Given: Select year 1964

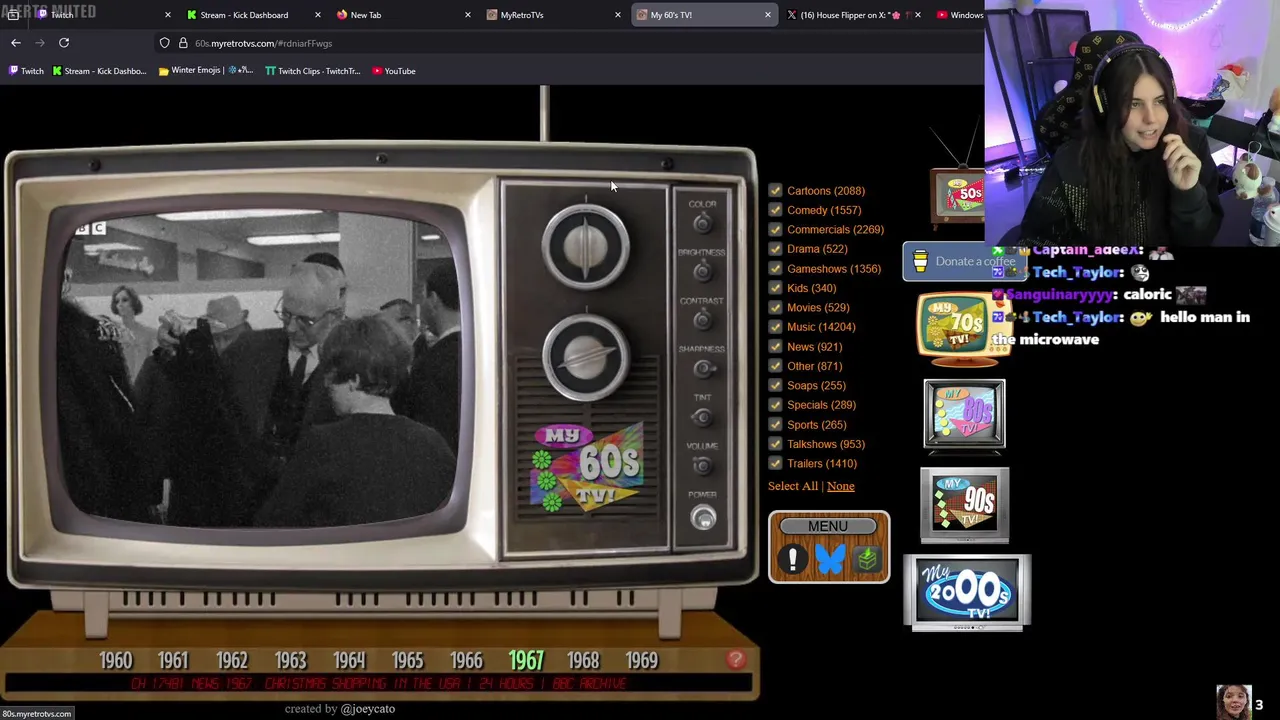Looking at the screenshot, I should tap(349, 661).
